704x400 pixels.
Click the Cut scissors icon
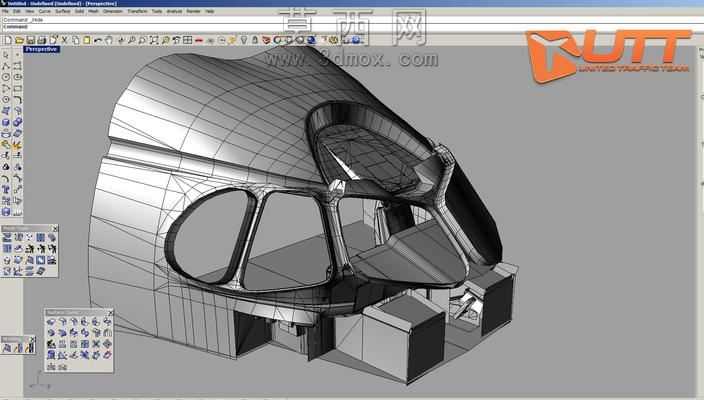tap(64, 40)
